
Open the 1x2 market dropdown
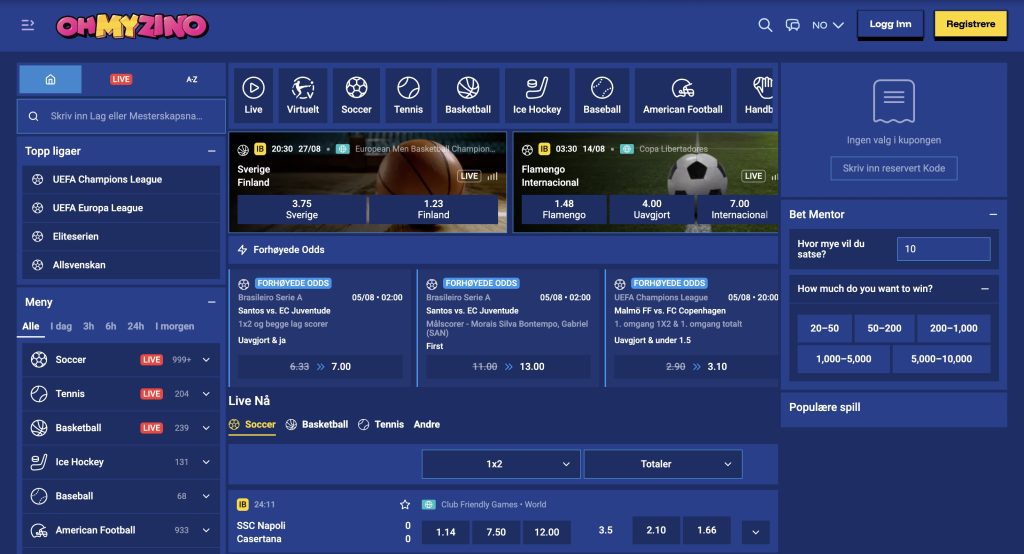coord(501,464)
